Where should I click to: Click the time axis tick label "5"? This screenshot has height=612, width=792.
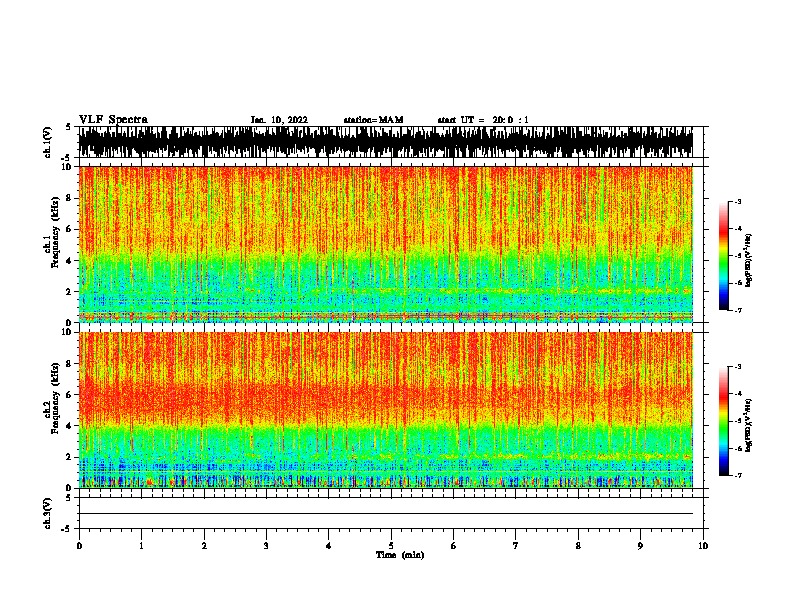click(x=391, y=546)
